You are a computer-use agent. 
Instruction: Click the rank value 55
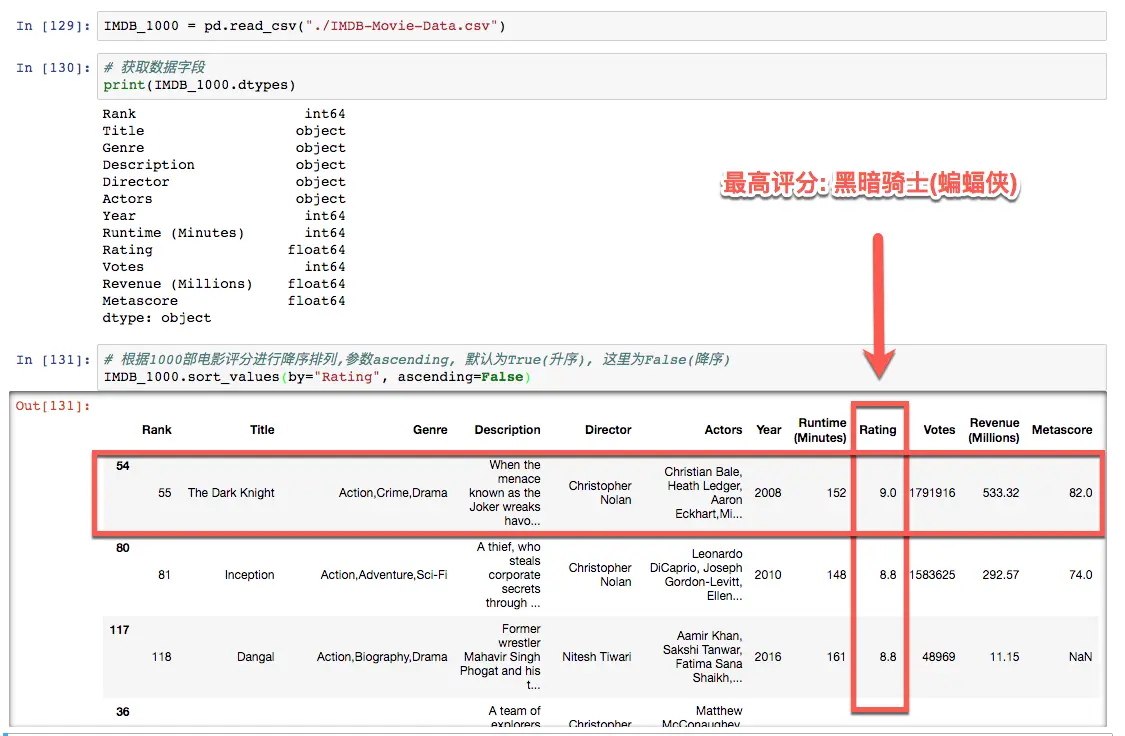(164, 493)
